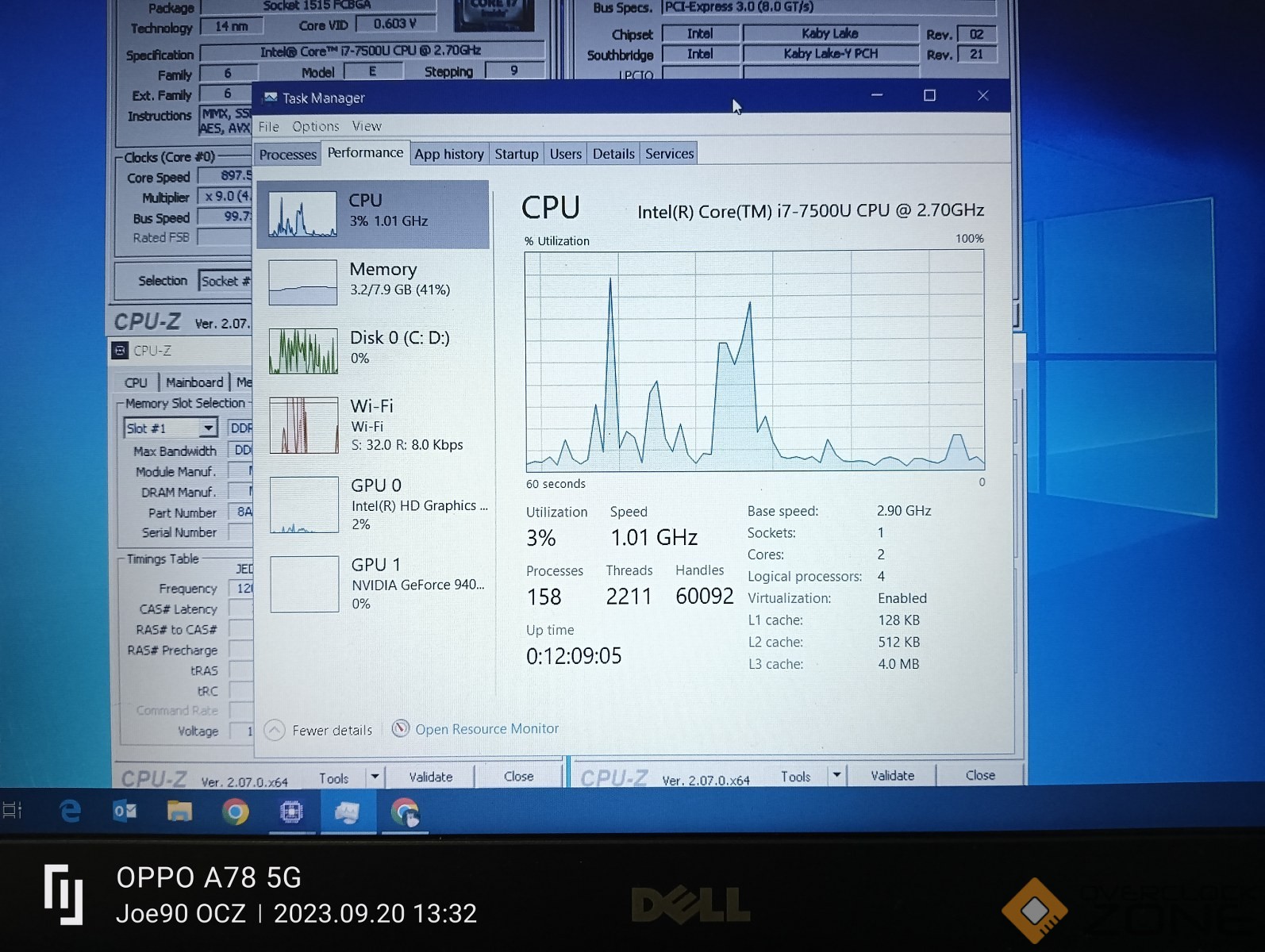Maximize the Task Manager window
Screen dimensions: 1265x952
(x=929, y=96)
